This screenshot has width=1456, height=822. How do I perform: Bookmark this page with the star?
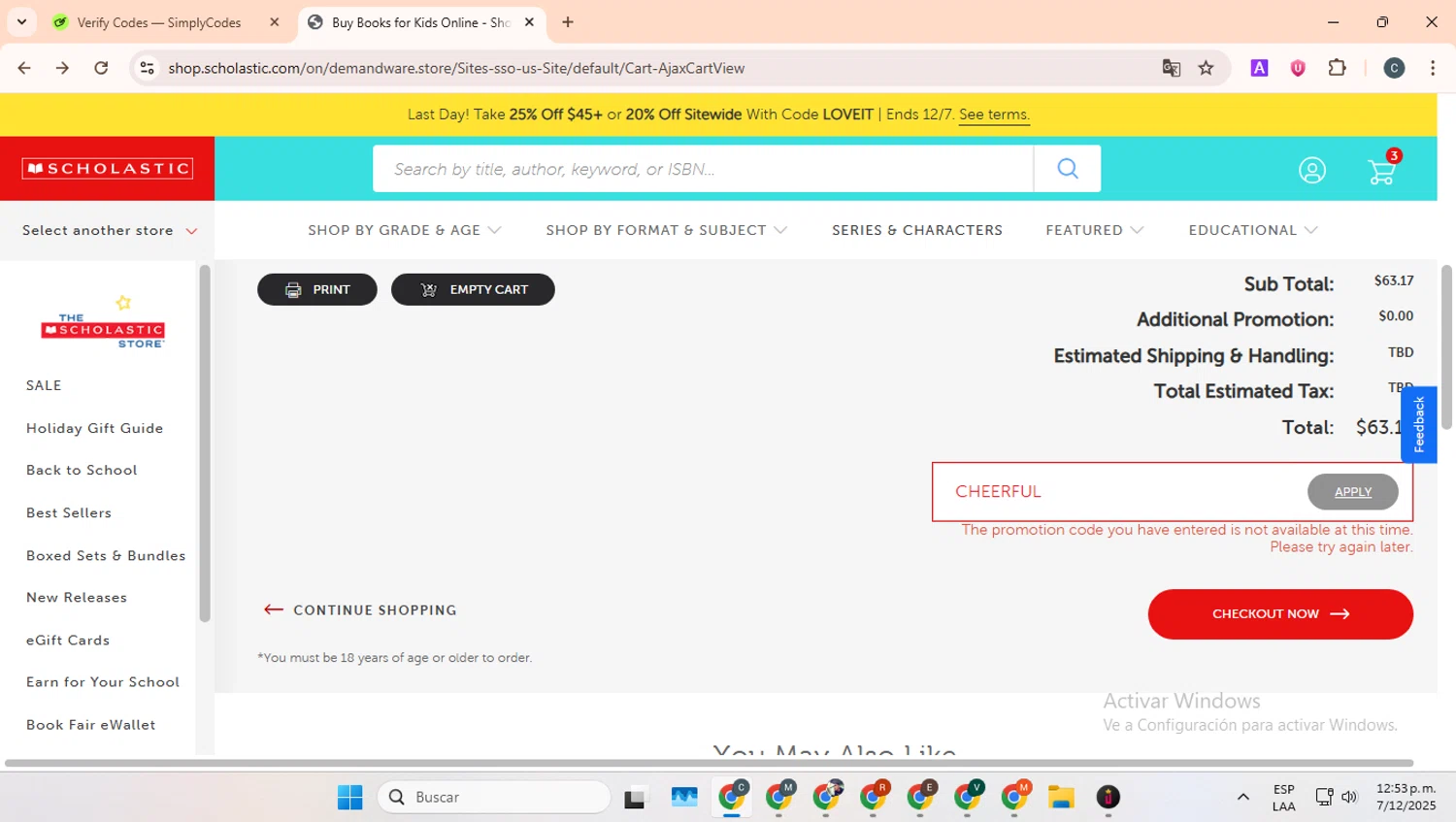[x=1206, y=68]
